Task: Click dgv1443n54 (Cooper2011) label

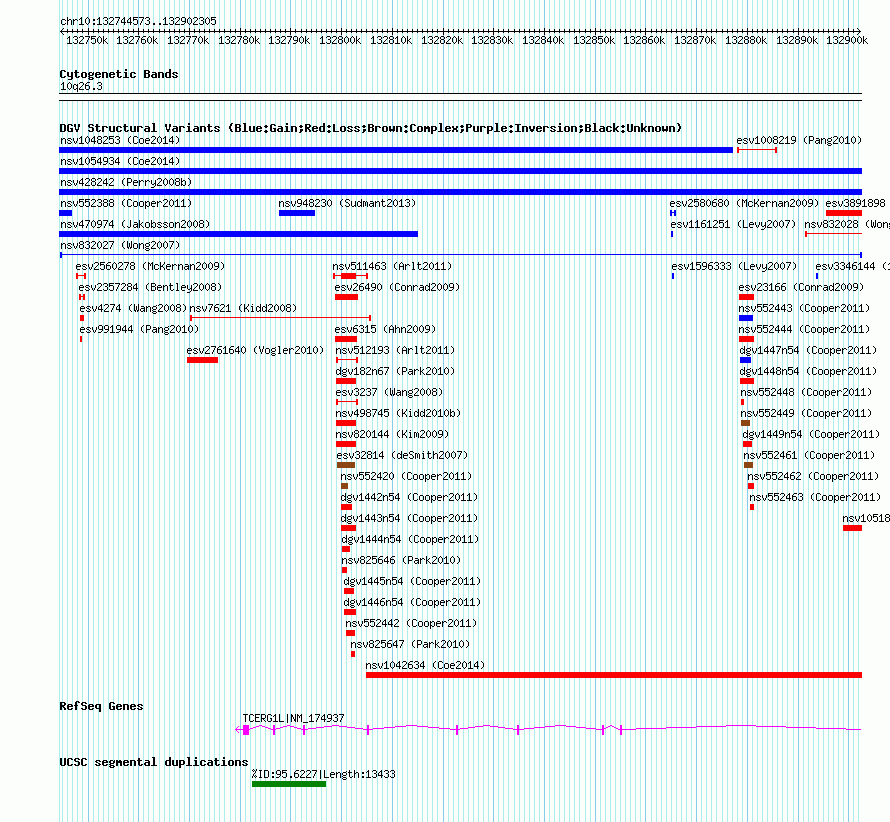Action: tap(409, 518)
